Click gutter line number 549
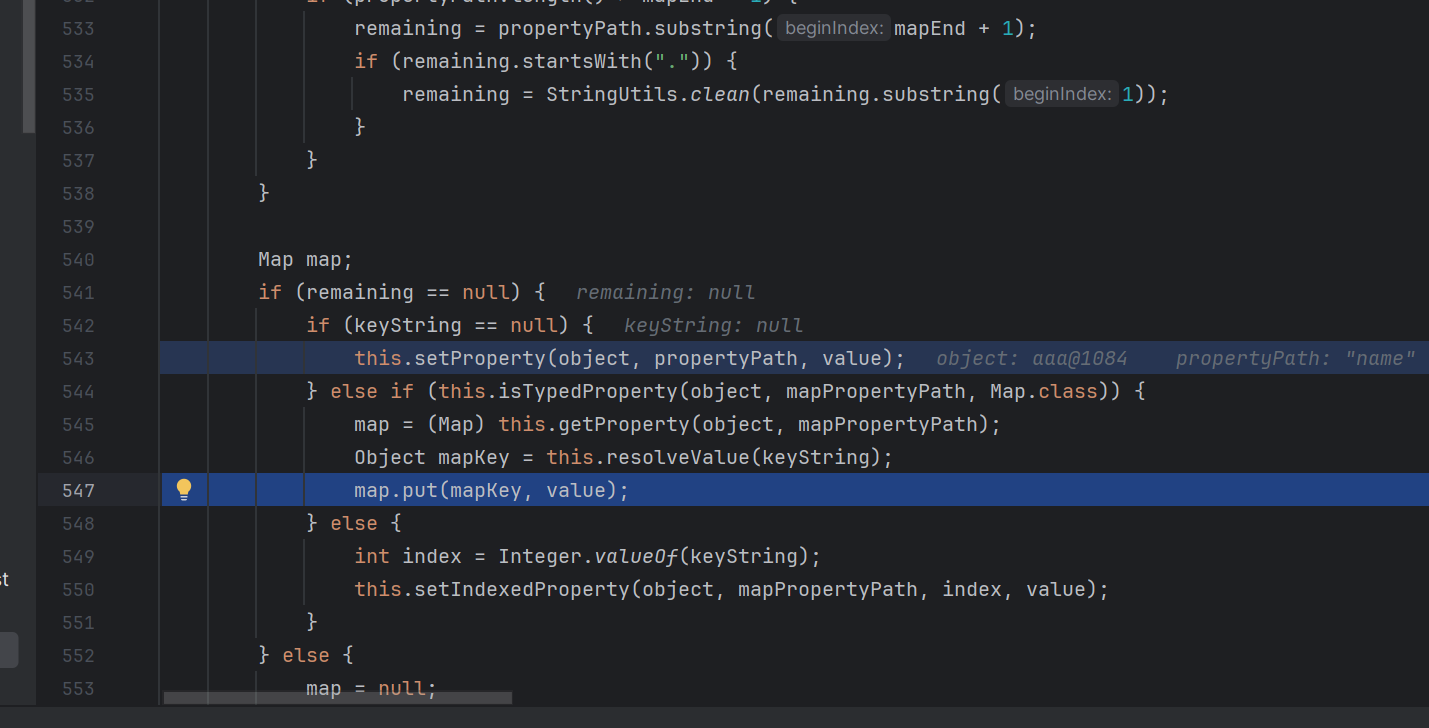 pos(78,556)
